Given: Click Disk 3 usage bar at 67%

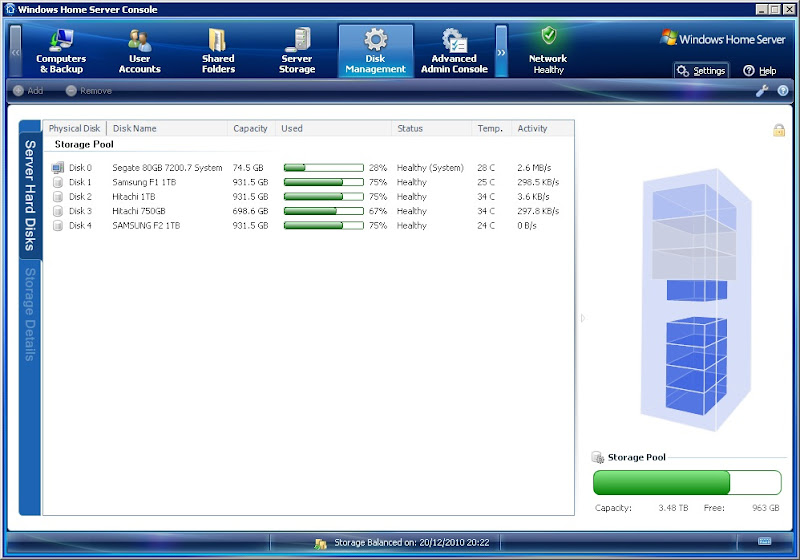Looking at the screenshot, I should tap(323, 211).
